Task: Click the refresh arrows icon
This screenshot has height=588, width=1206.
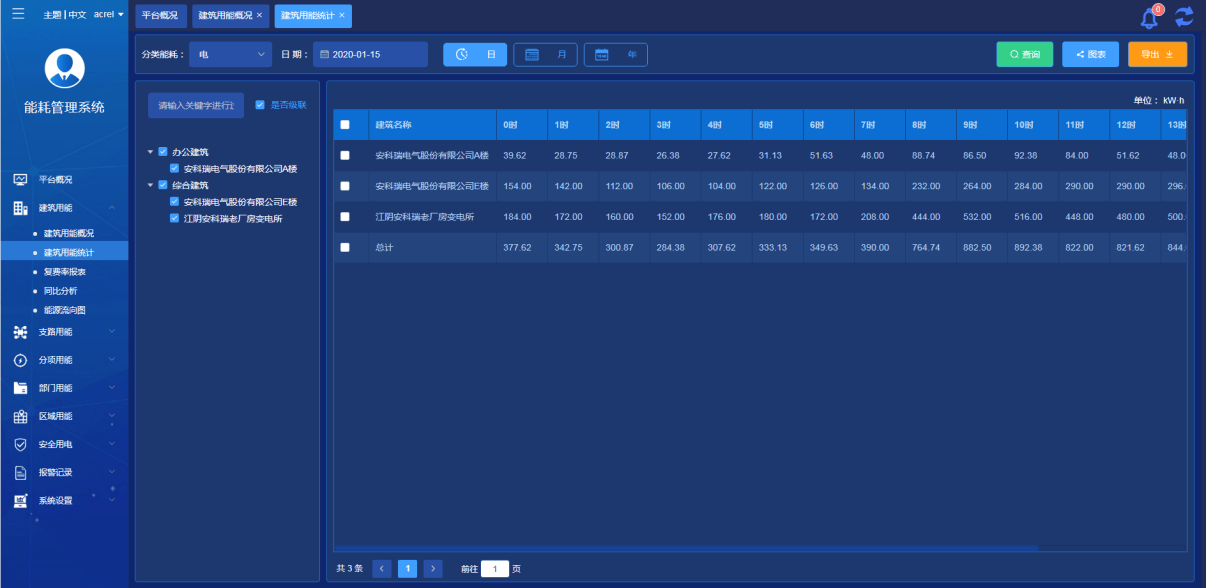Action: tap(1184, 16)
